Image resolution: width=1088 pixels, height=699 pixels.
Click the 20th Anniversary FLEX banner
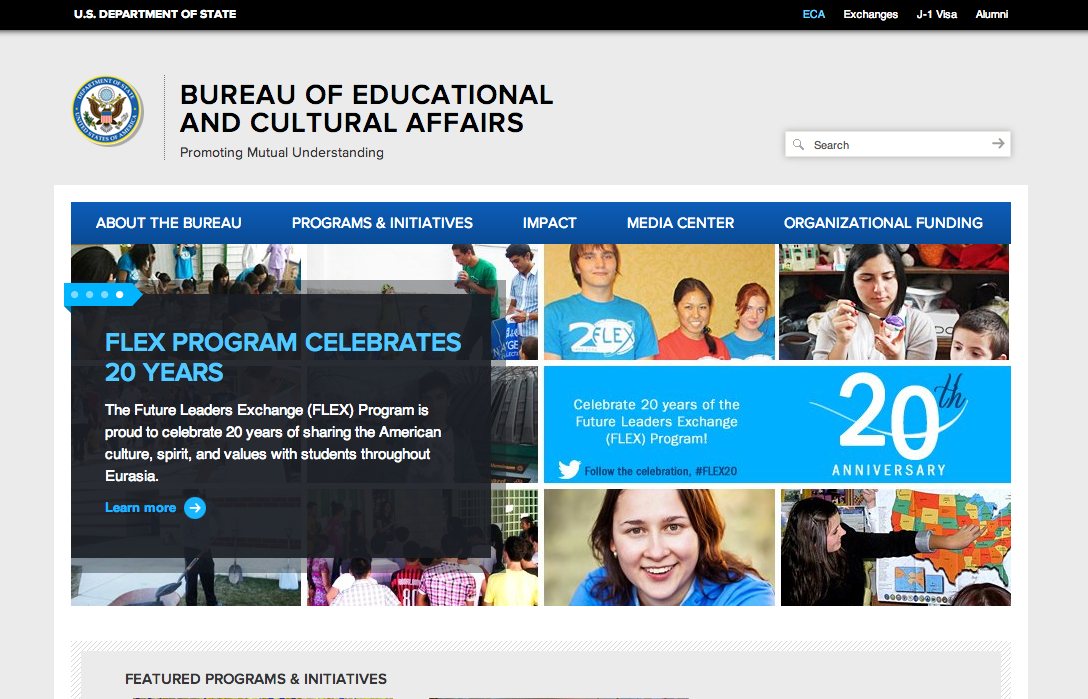coord(777,424)
